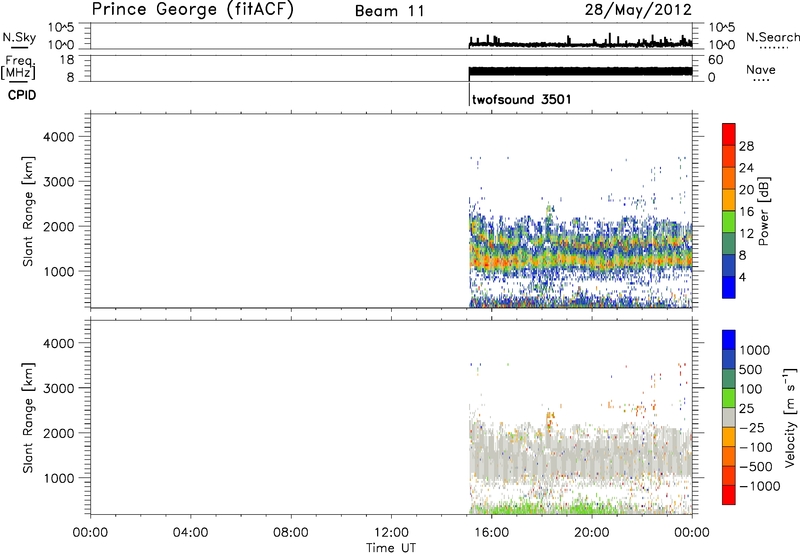Click the "08:00" time tick label
This screenshot has width=800, height=554.
tap(290, 533)
